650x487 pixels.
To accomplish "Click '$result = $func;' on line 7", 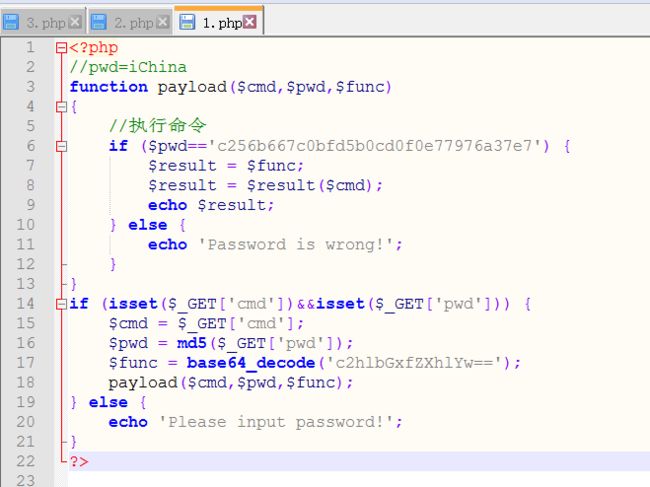I will point(226,166).
